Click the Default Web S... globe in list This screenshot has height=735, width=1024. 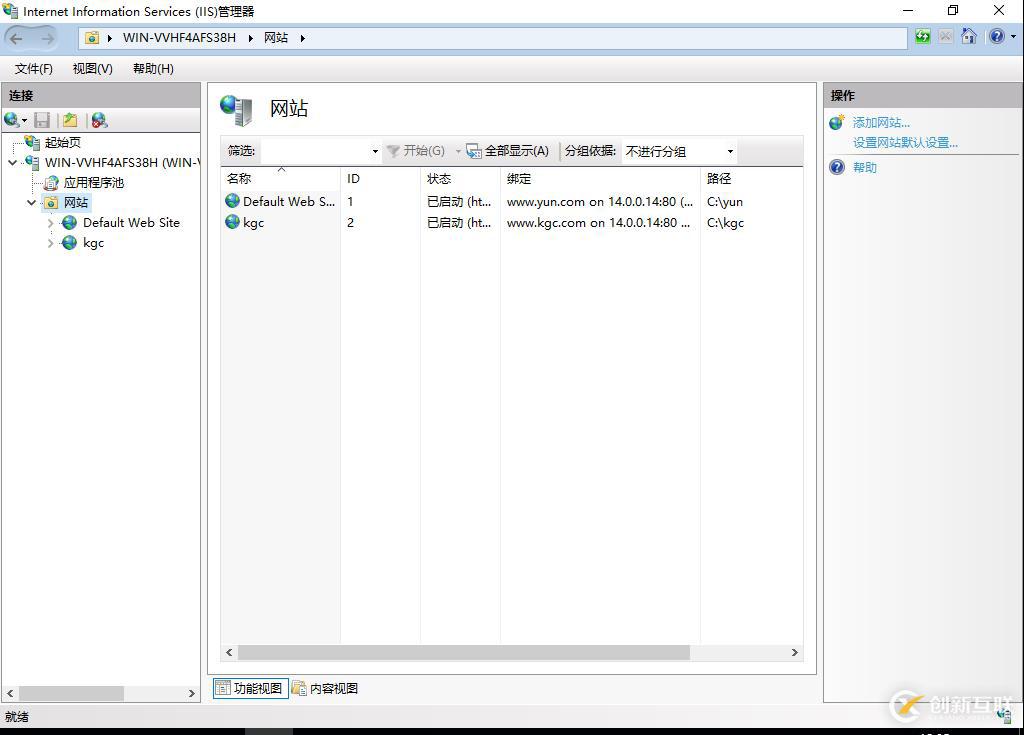coord(232,201)
